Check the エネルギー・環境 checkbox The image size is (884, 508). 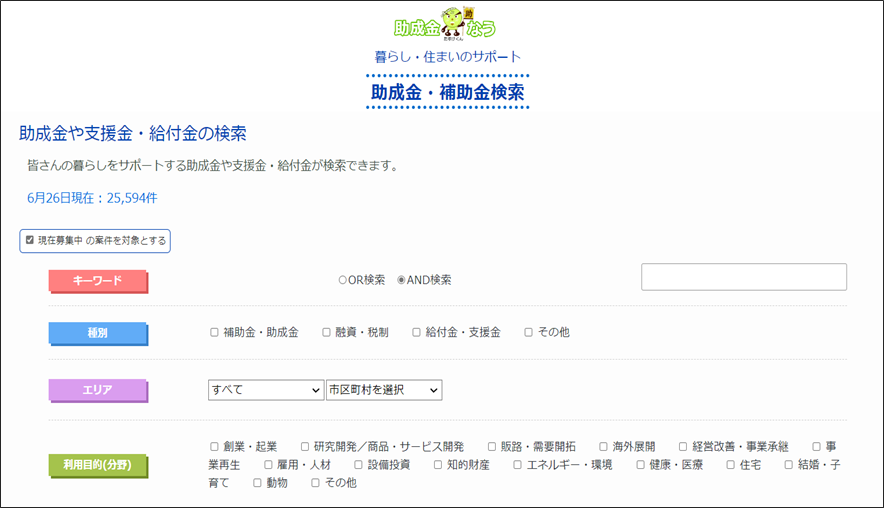coord(518,465)
